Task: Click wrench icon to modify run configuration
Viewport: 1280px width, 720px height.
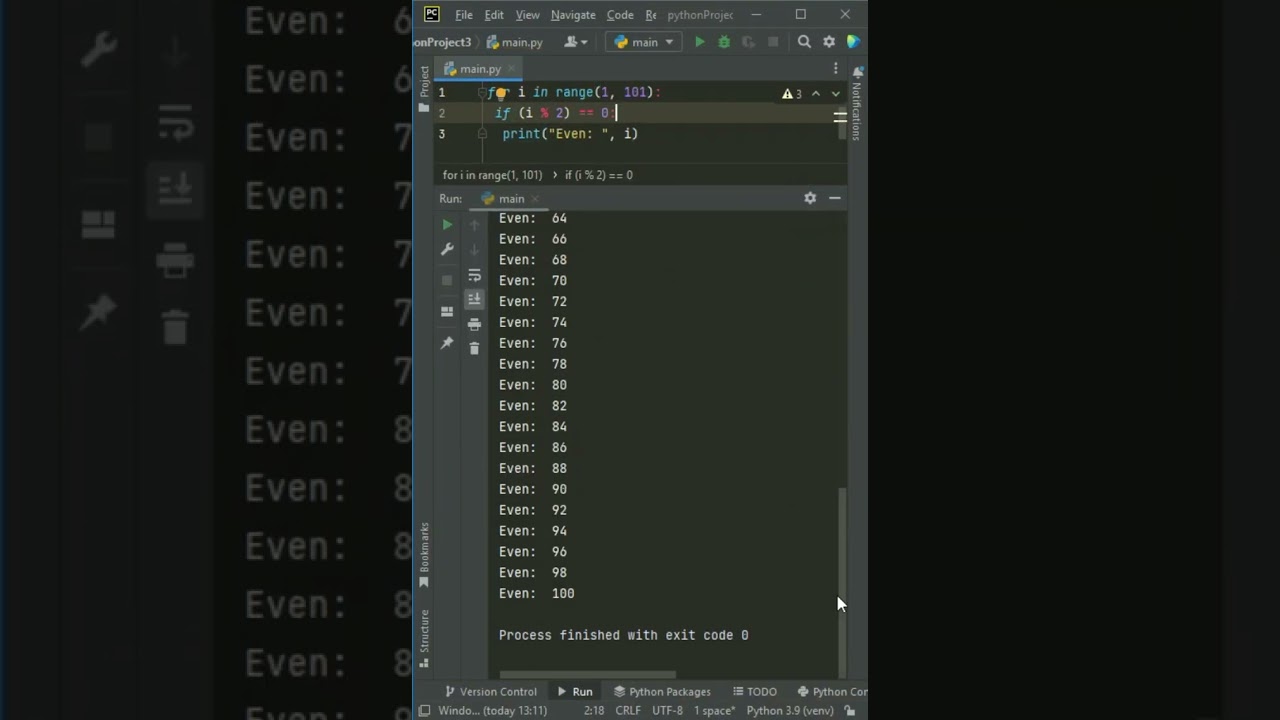Action: (x=447, y=249)
